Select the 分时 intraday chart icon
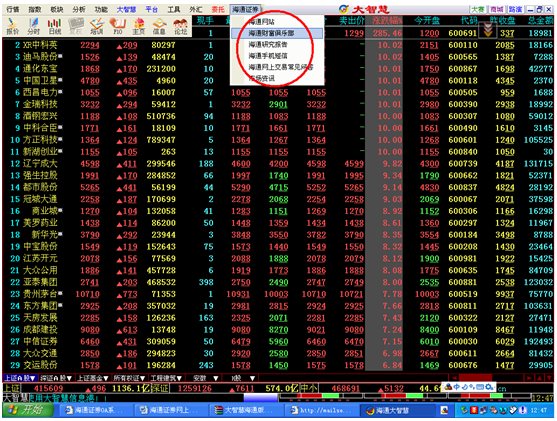Image resolution: width=557 pixels, height=421 pixels. (x=33, y=26)
